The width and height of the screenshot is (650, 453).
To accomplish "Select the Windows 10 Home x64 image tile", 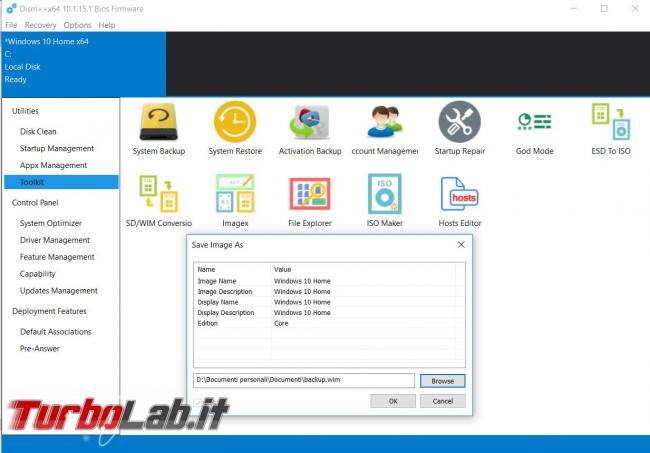I will pos(84,64).
